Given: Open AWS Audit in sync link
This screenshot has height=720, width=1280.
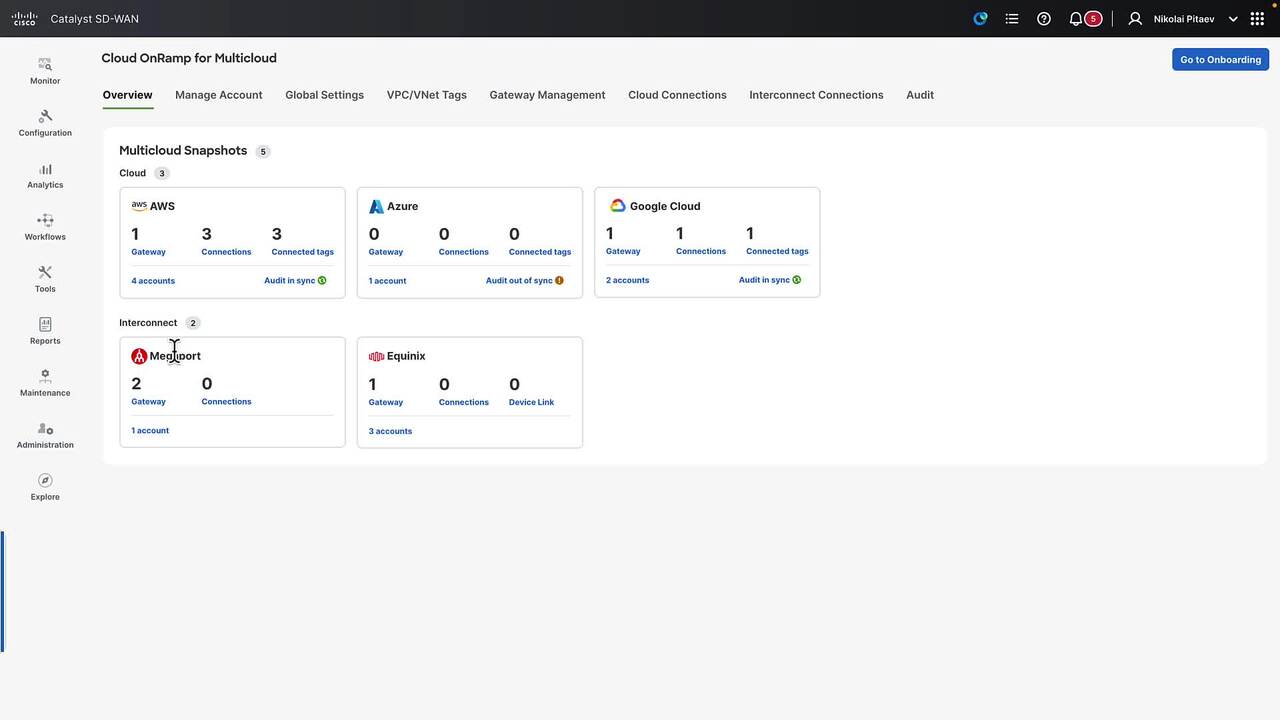Looking at the screenshot, I should tap(289, 281).
